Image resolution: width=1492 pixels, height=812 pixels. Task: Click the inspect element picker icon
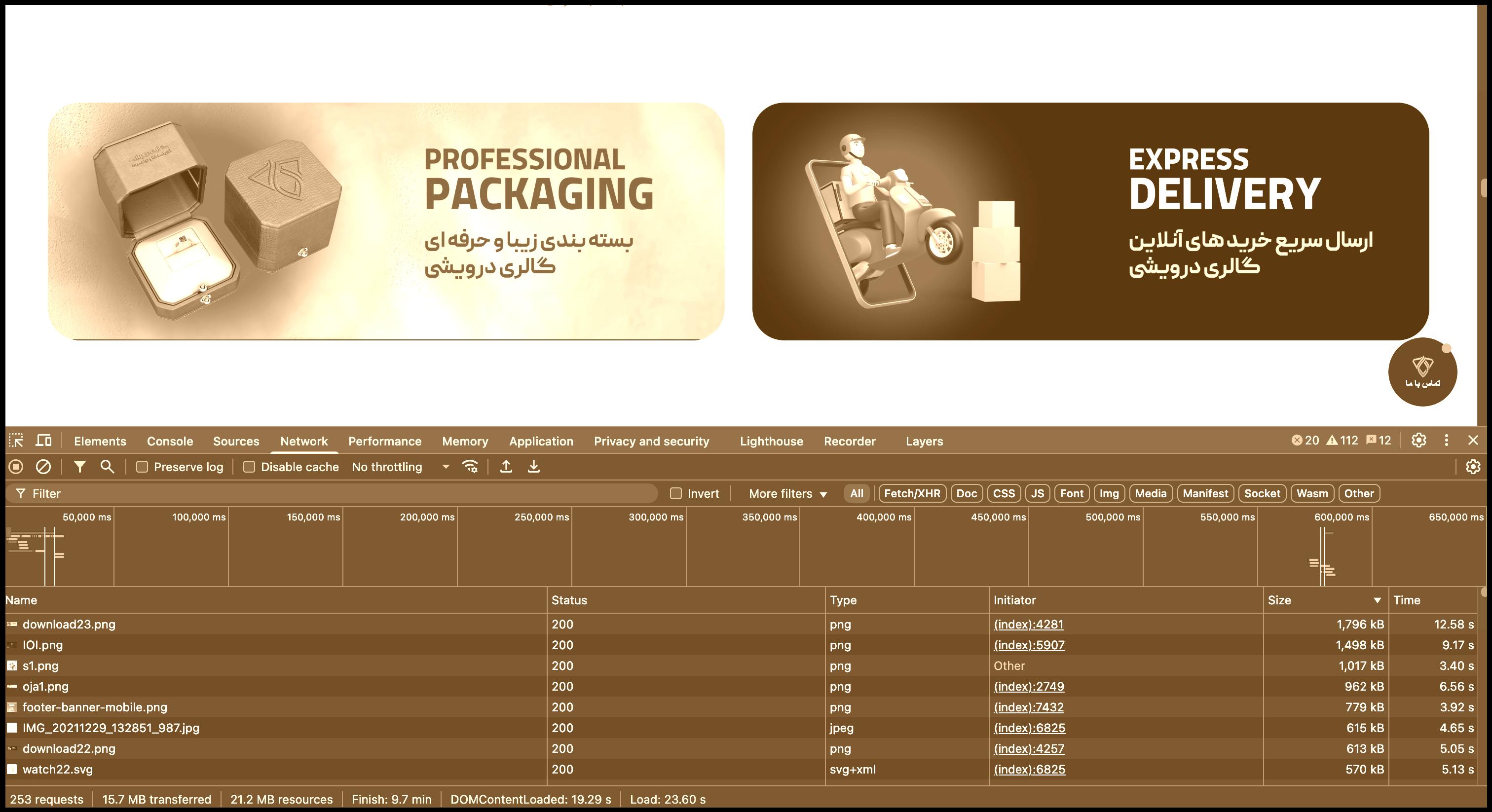[16, 441]
